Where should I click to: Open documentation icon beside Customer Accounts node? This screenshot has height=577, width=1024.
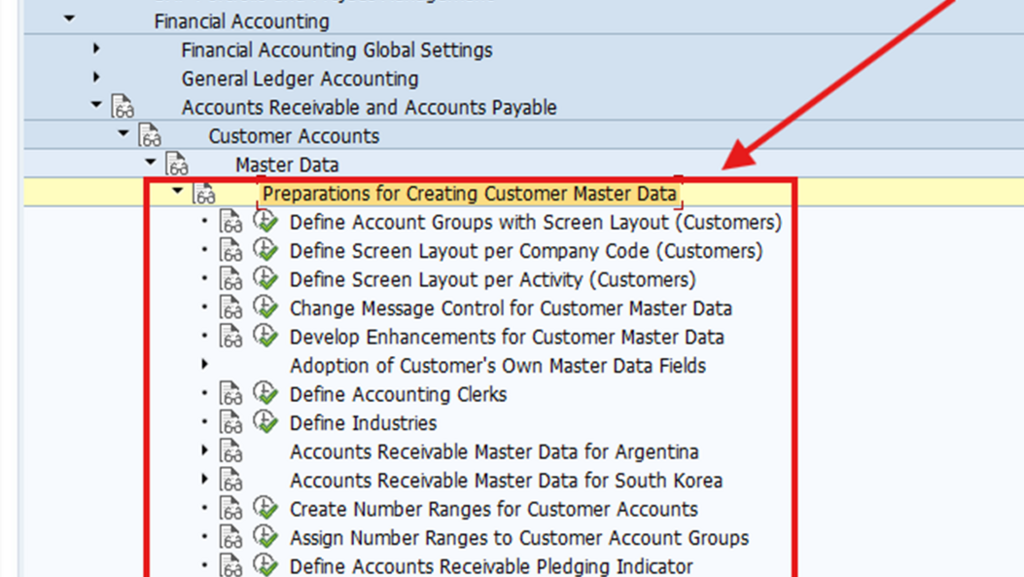coord(150,136)
